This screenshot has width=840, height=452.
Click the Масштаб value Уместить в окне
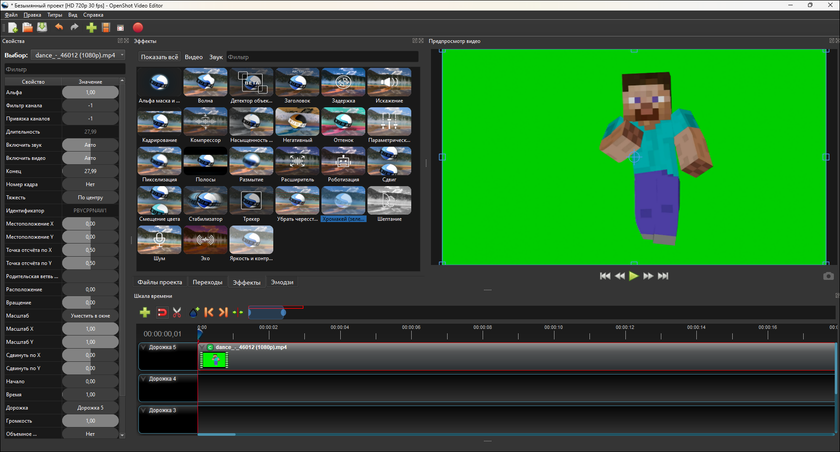click(90, 316)
